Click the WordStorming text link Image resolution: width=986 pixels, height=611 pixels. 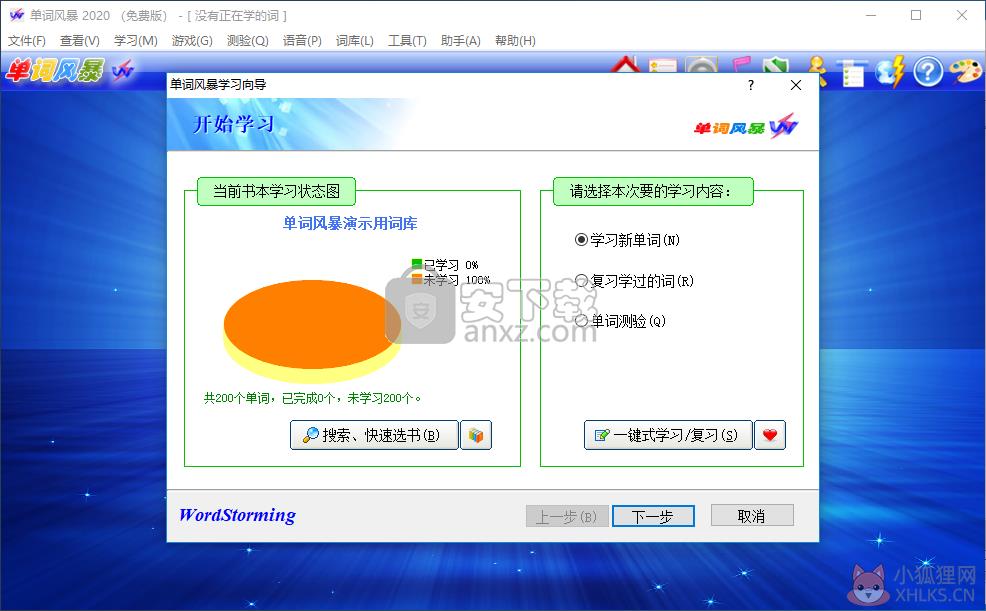pos(237,515)
